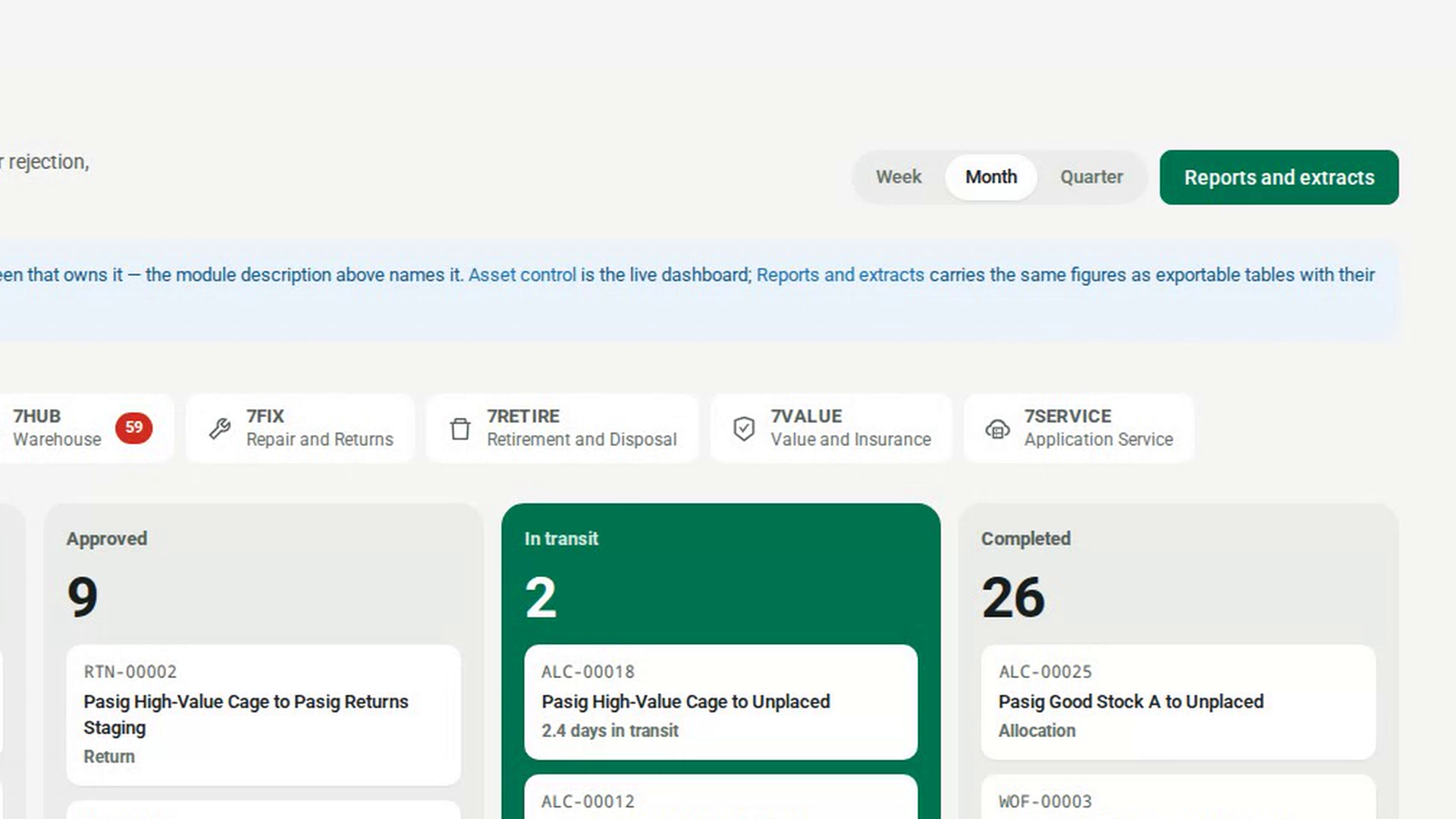Click the 7FIX wrench icon
This screenshot has height=819, width=1456.
coord(220,428)
